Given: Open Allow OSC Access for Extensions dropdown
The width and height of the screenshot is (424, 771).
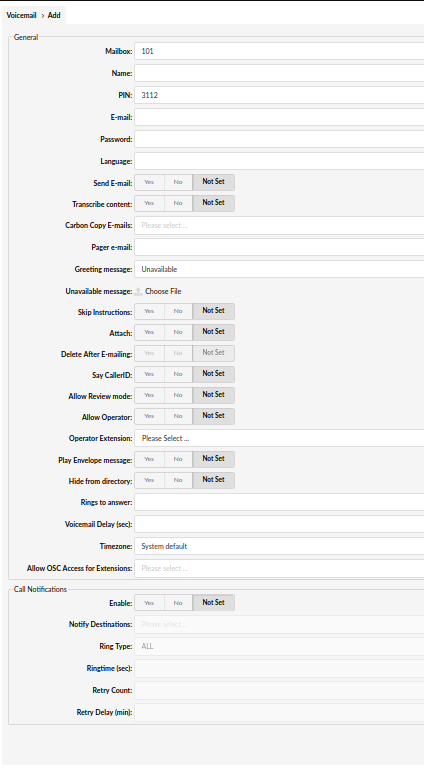Looking at the screenshot, I should [279, 569].
